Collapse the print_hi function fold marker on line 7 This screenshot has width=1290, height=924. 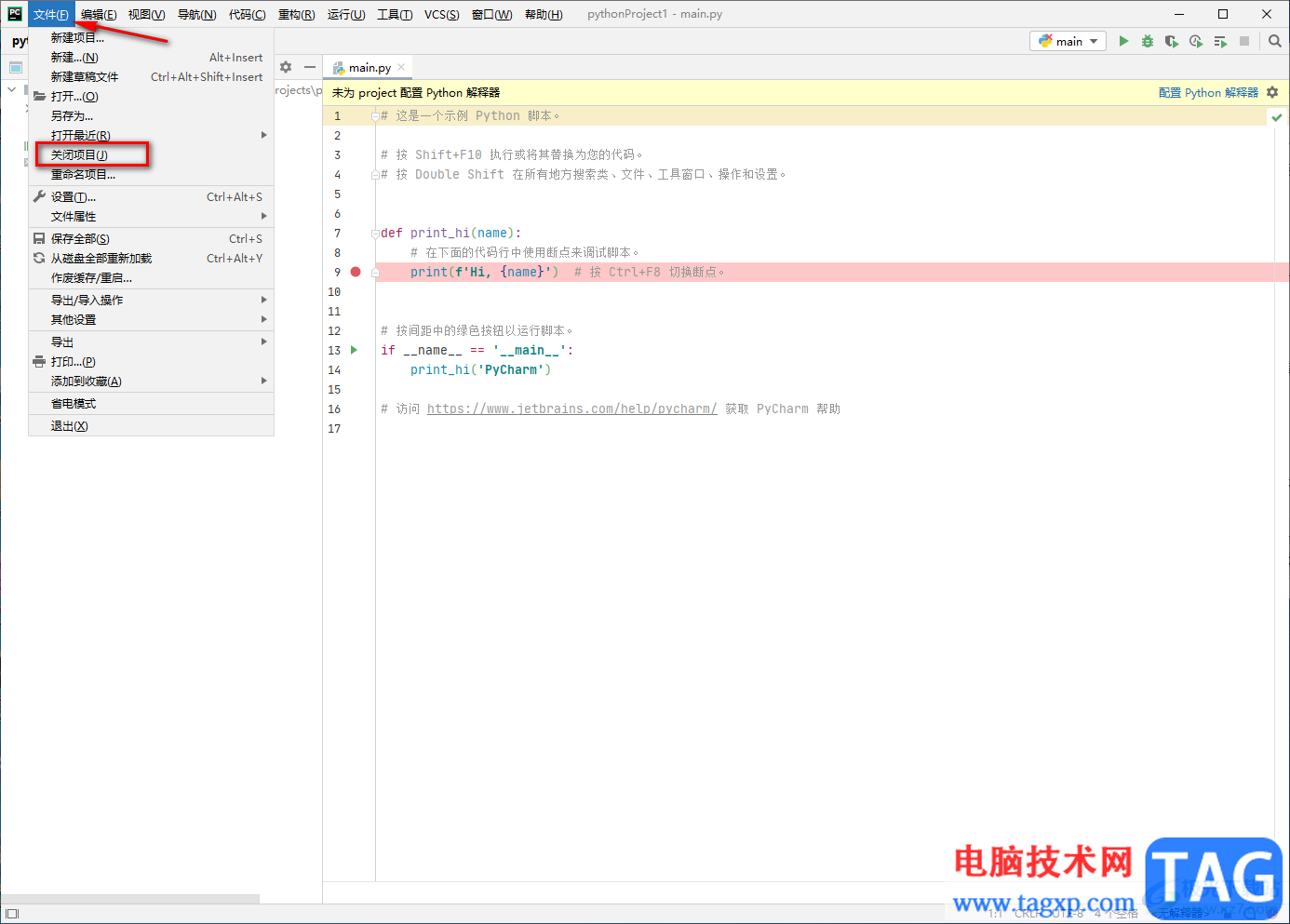[374, 234]
